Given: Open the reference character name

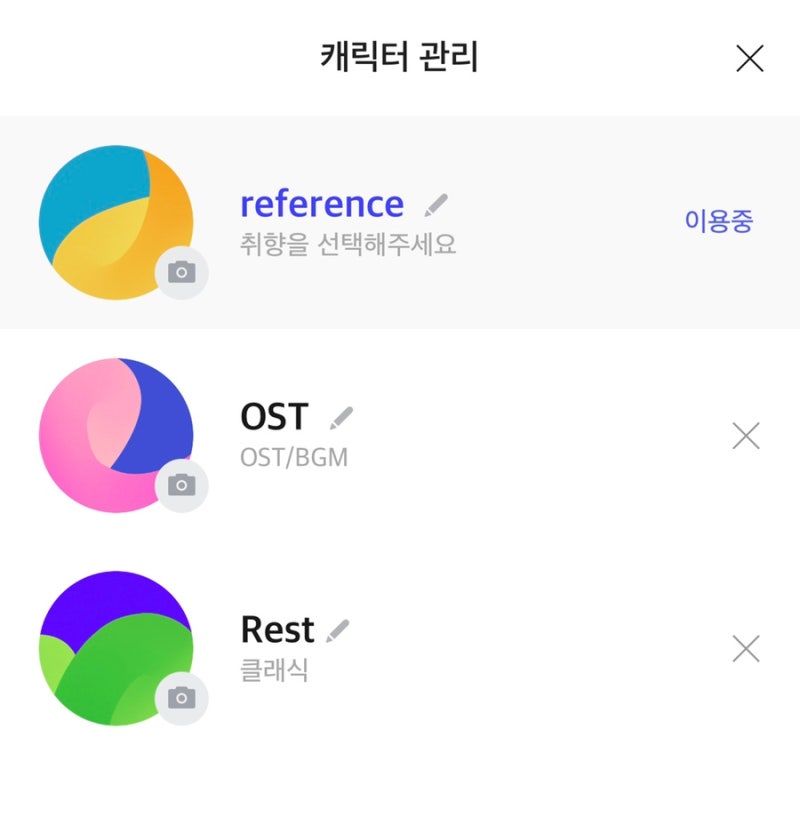Looking at the screenshot, I should pos(322,204).
